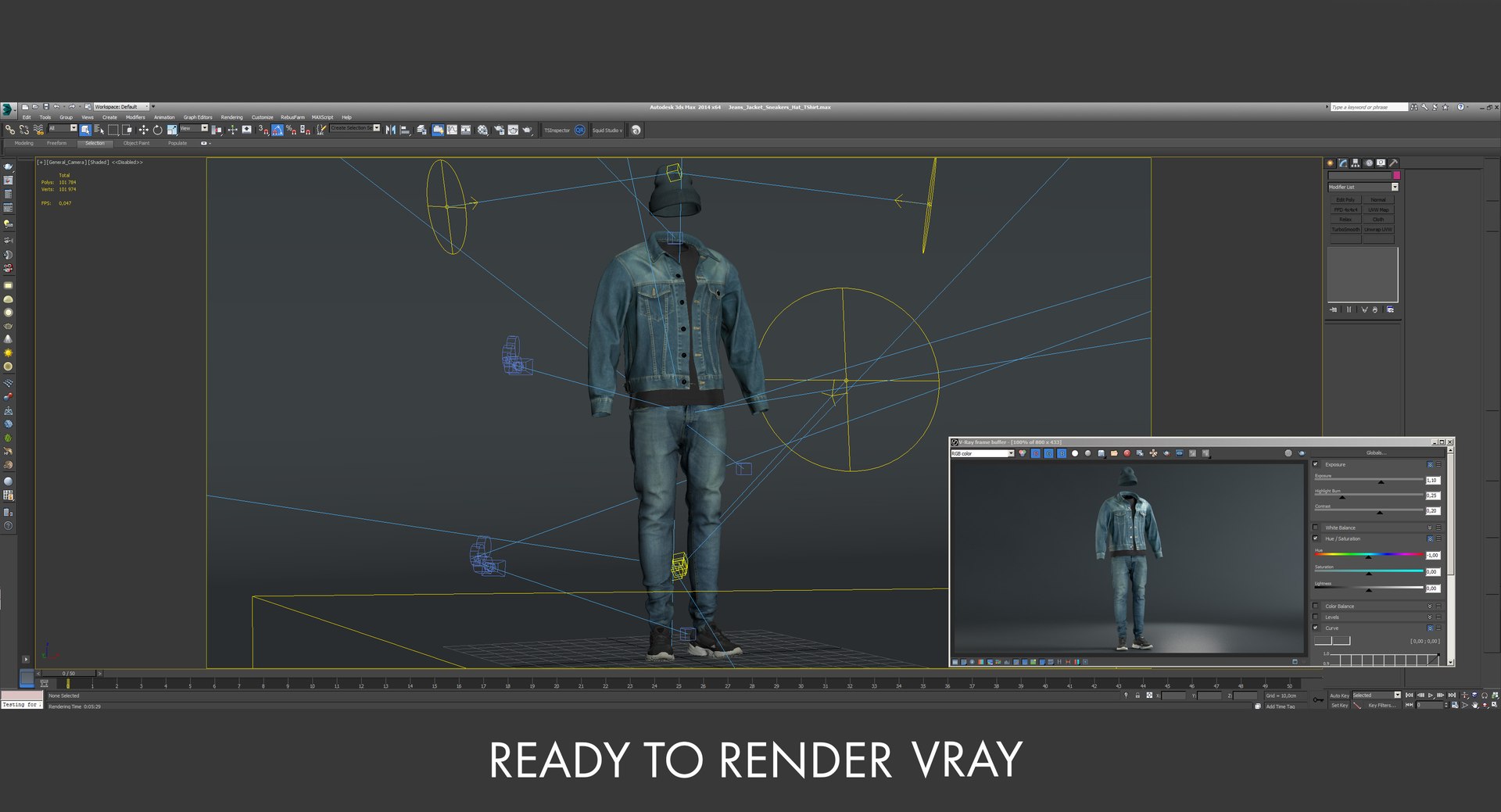Click the Mirror tool icon

coord(390,130)
